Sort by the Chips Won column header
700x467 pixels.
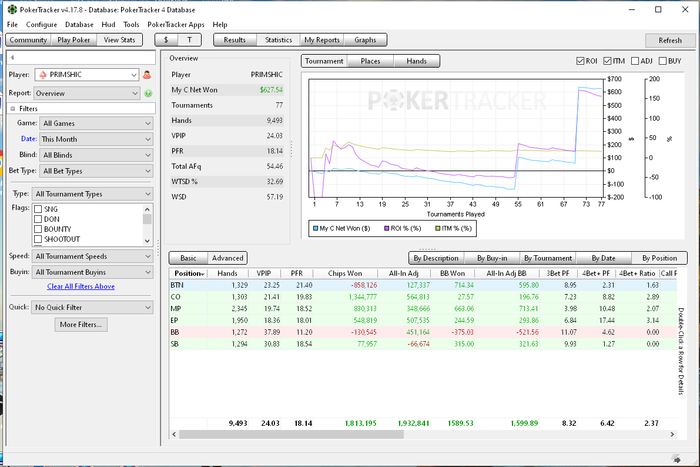[345, 273]
